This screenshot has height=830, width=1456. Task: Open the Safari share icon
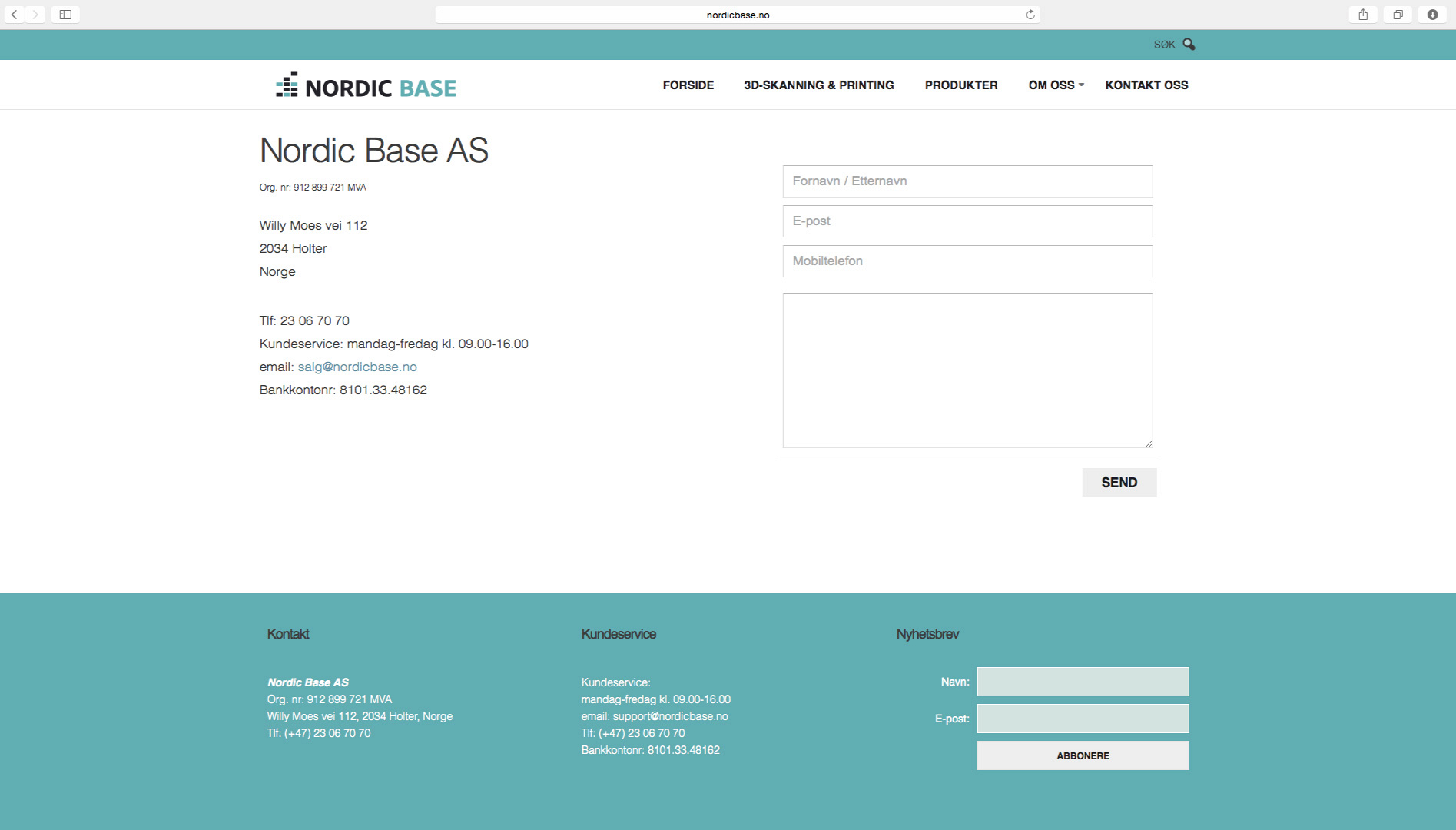click(x=1363, y=15)
